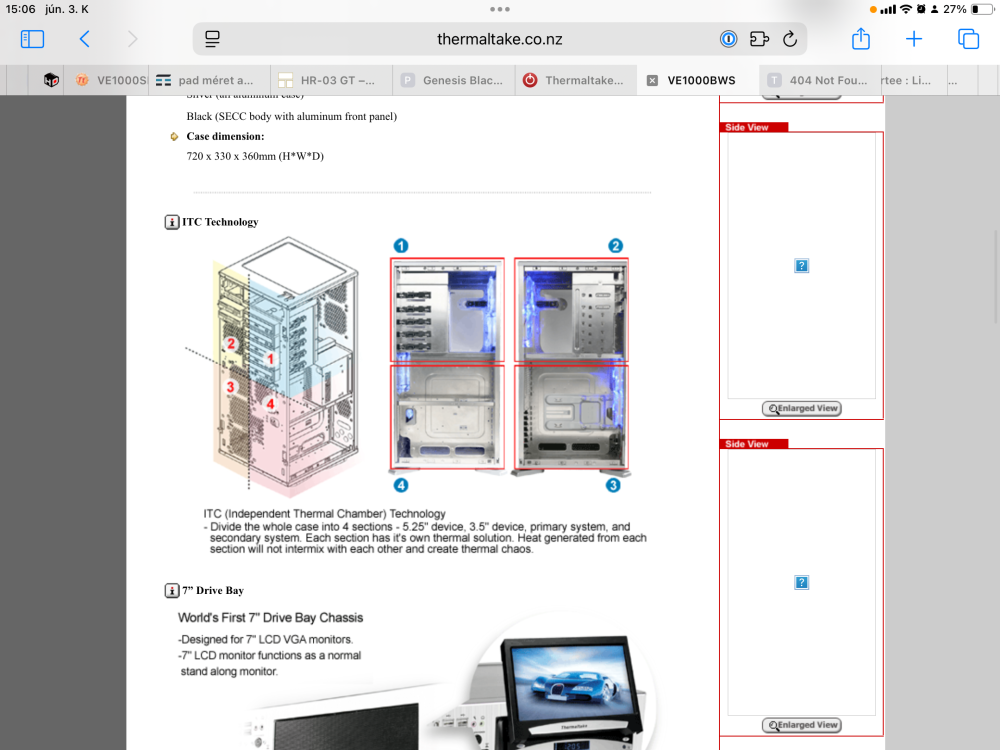Open the 1Password extension
Screen dimensions: 1000x750
tap(729, 39)
